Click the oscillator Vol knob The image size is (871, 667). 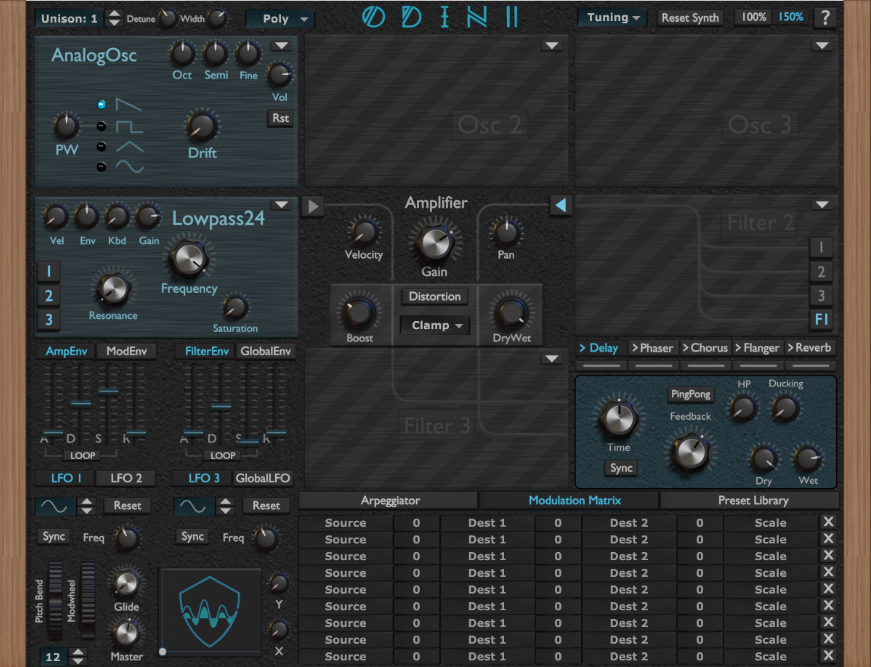(279, 74)
